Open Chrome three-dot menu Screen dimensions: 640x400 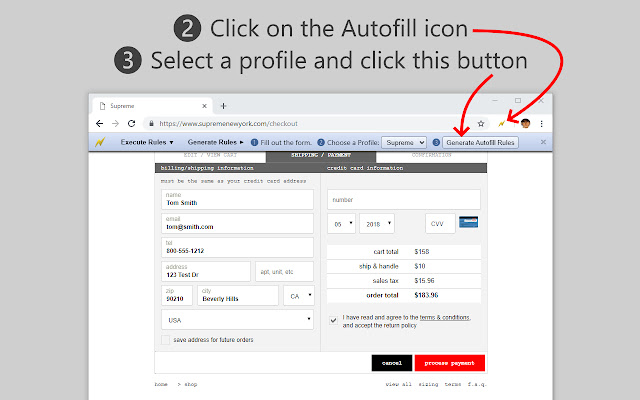click(x=542, y=124)
